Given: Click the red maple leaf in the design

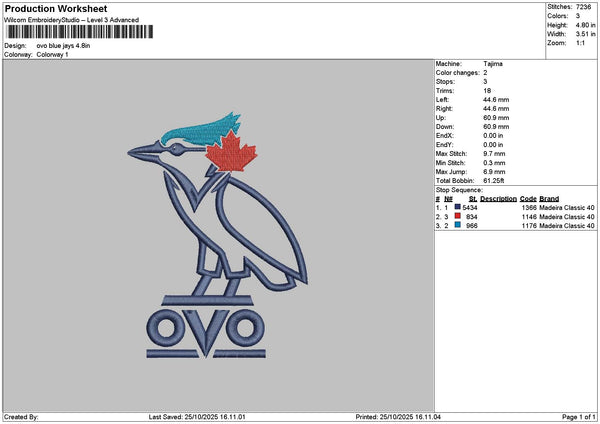Looking at the screenshot, I should pos(231,152).
